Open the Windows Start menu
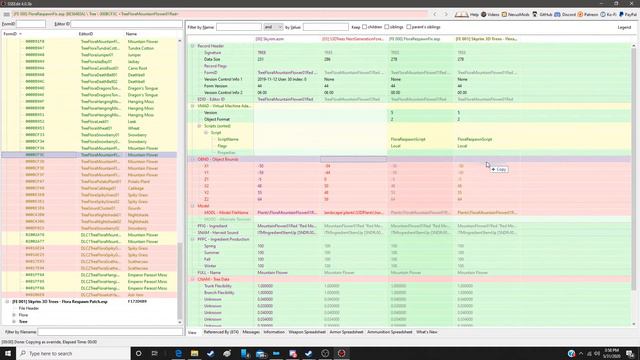Viewport: 640px width, 360px height. click(x=8, y=353)
